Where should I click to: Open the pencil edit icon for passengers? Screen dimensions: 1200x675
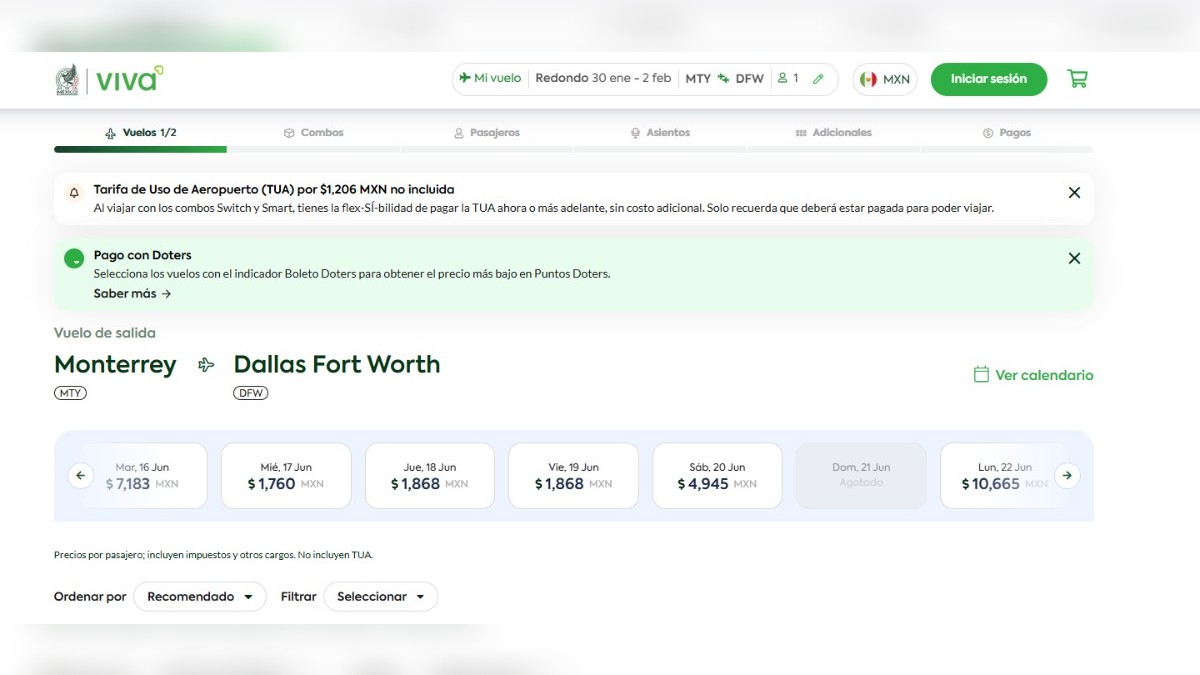pyautogui.click(x=820, y=77)
